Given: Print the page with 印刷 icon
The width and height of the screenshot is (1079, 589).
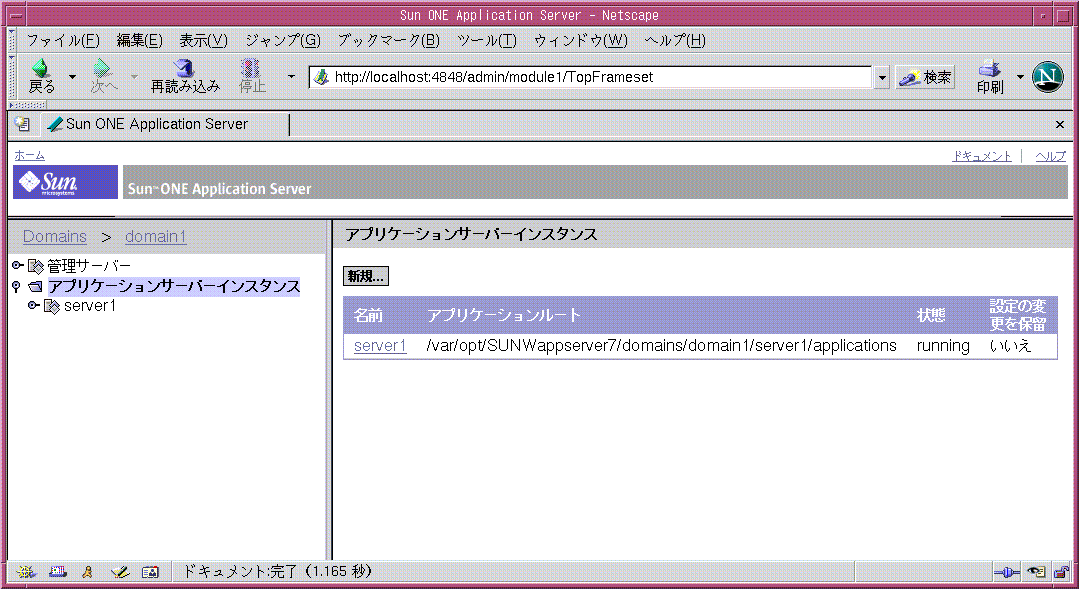Looking at the screenshot, I should 990,76.
